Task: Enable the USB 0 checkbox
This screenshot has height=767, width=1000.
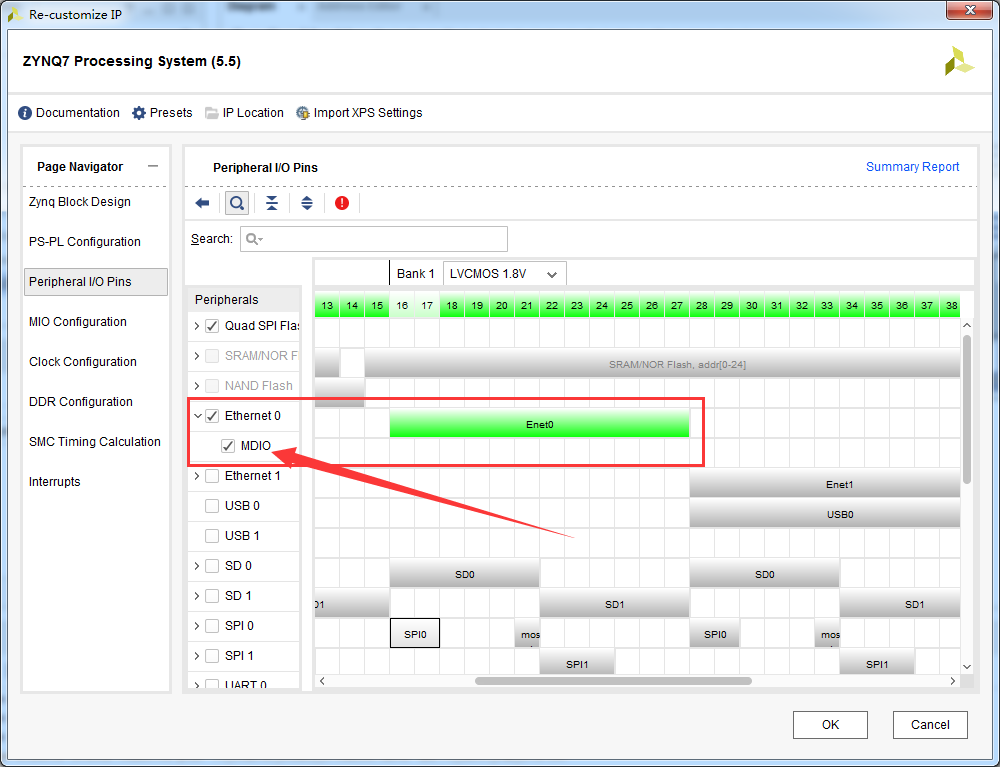Action: pyautogui.click(x=212, y=506)
